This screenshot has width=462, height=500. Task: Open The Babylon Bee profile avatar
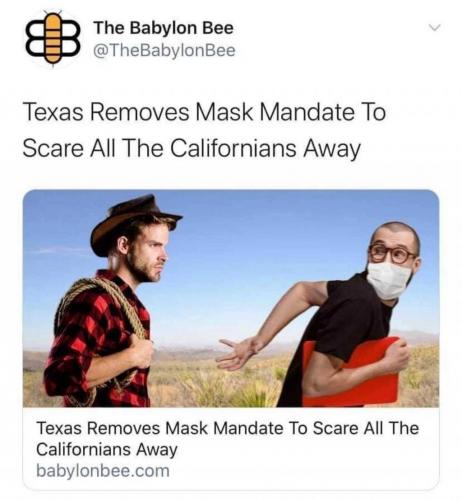point(53,38)
